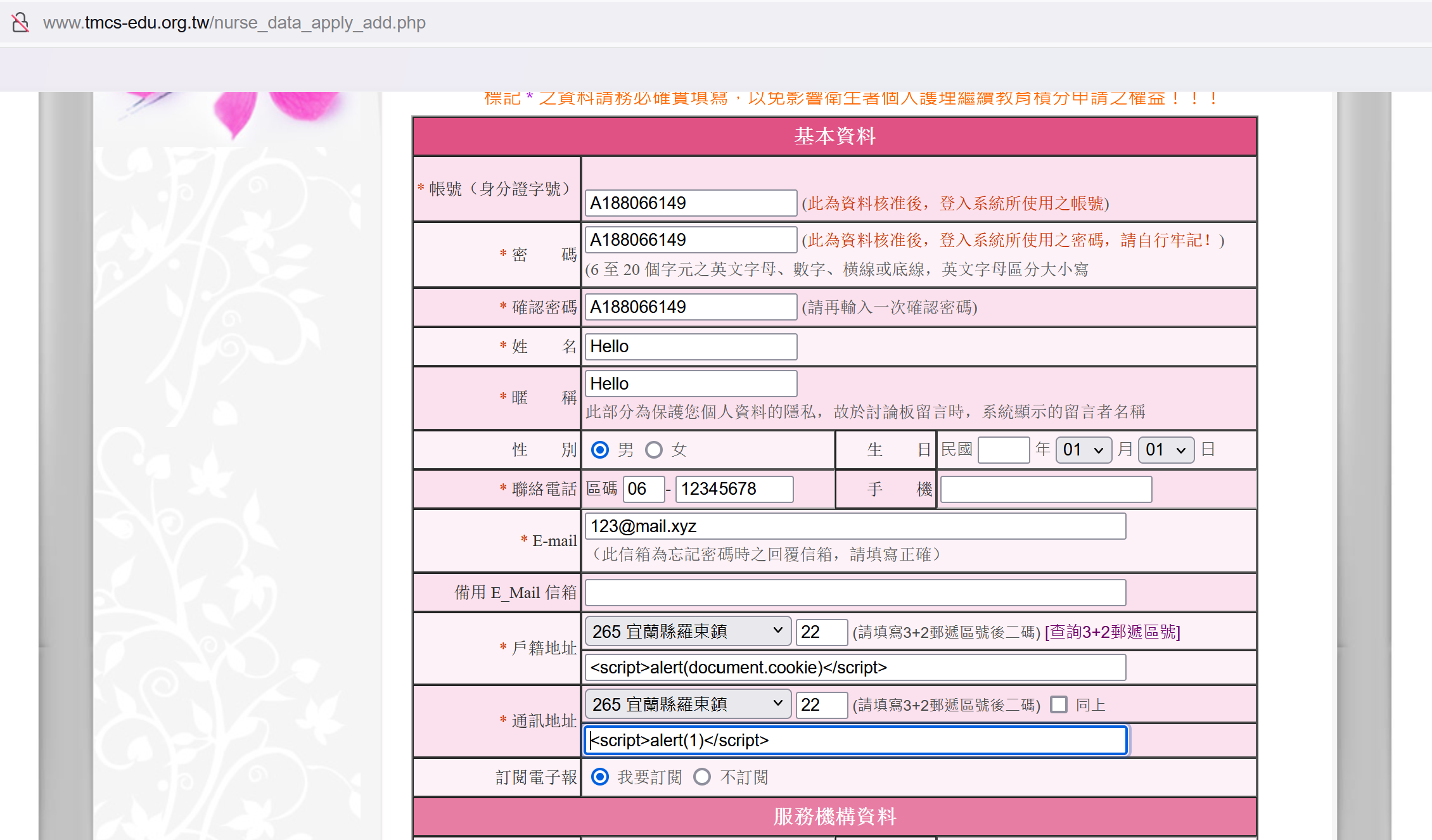Click the 戶籍地址 street address field
Viewport: 1432px width, 840px height.
tap(855, 668)
